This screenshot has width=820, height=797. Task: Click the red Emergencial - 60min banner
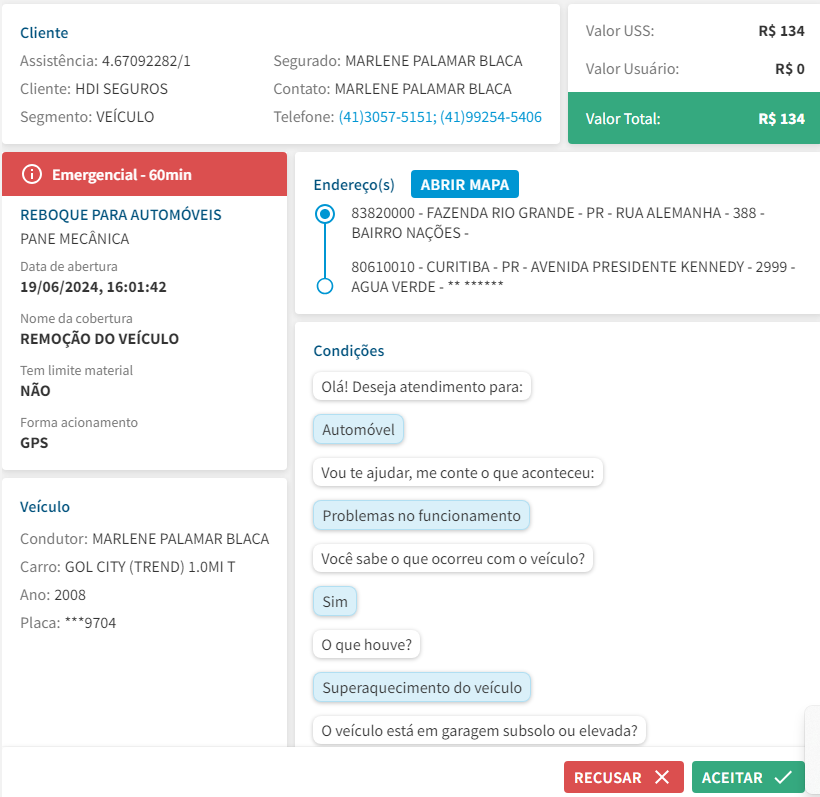coord(144,175)
